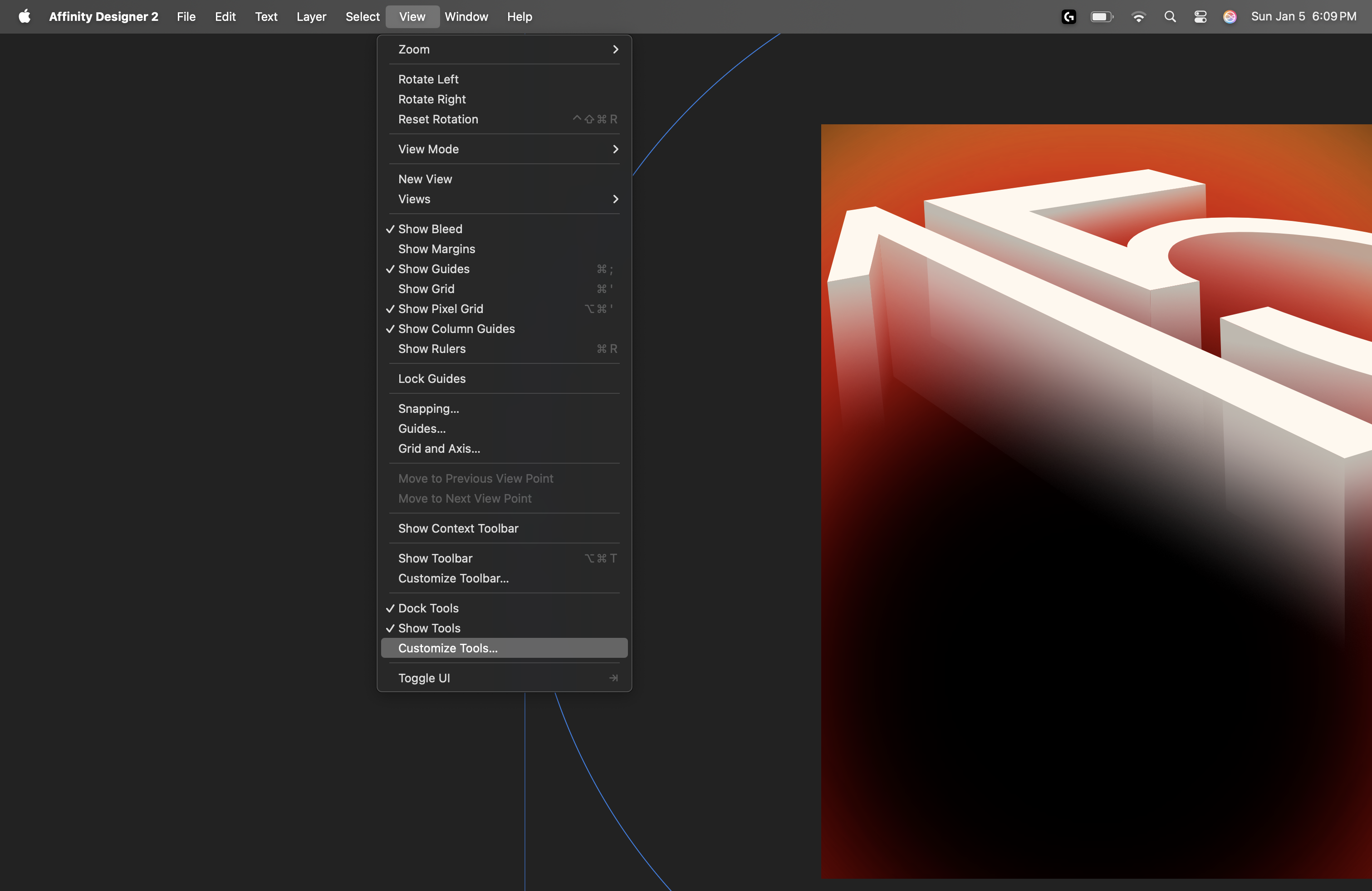
Task: Select Rotate Left
Action: click(428, 79)
